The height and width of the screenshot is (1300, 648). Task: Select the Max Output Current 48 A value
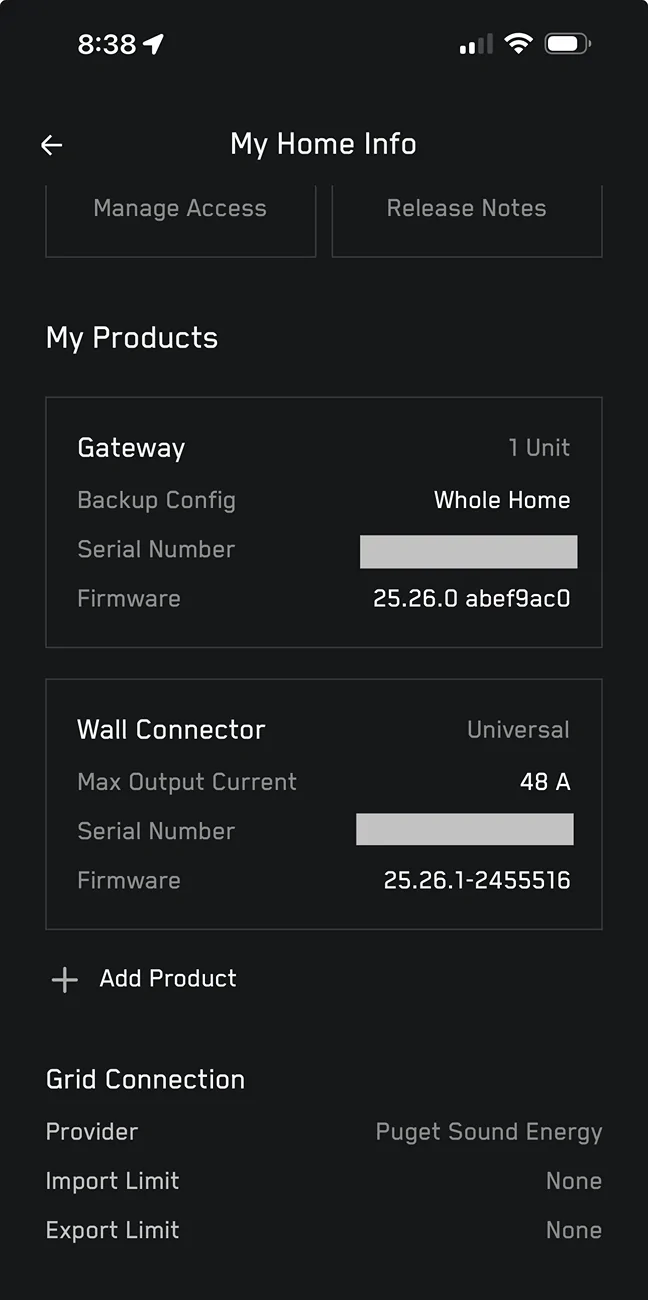point(545,782)
